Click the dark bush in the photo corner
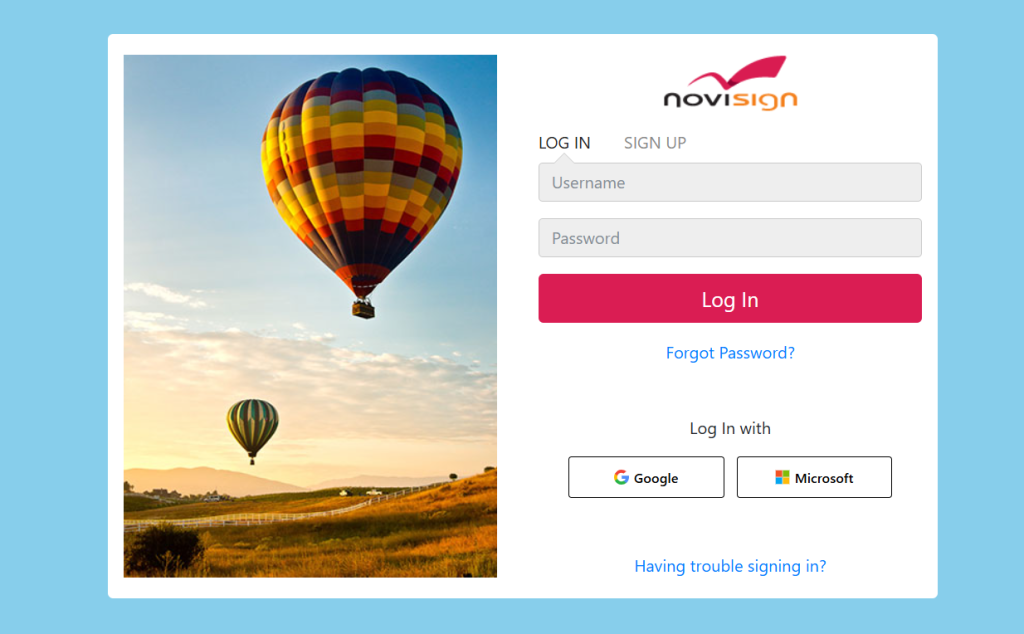 (x=165, y=549)
